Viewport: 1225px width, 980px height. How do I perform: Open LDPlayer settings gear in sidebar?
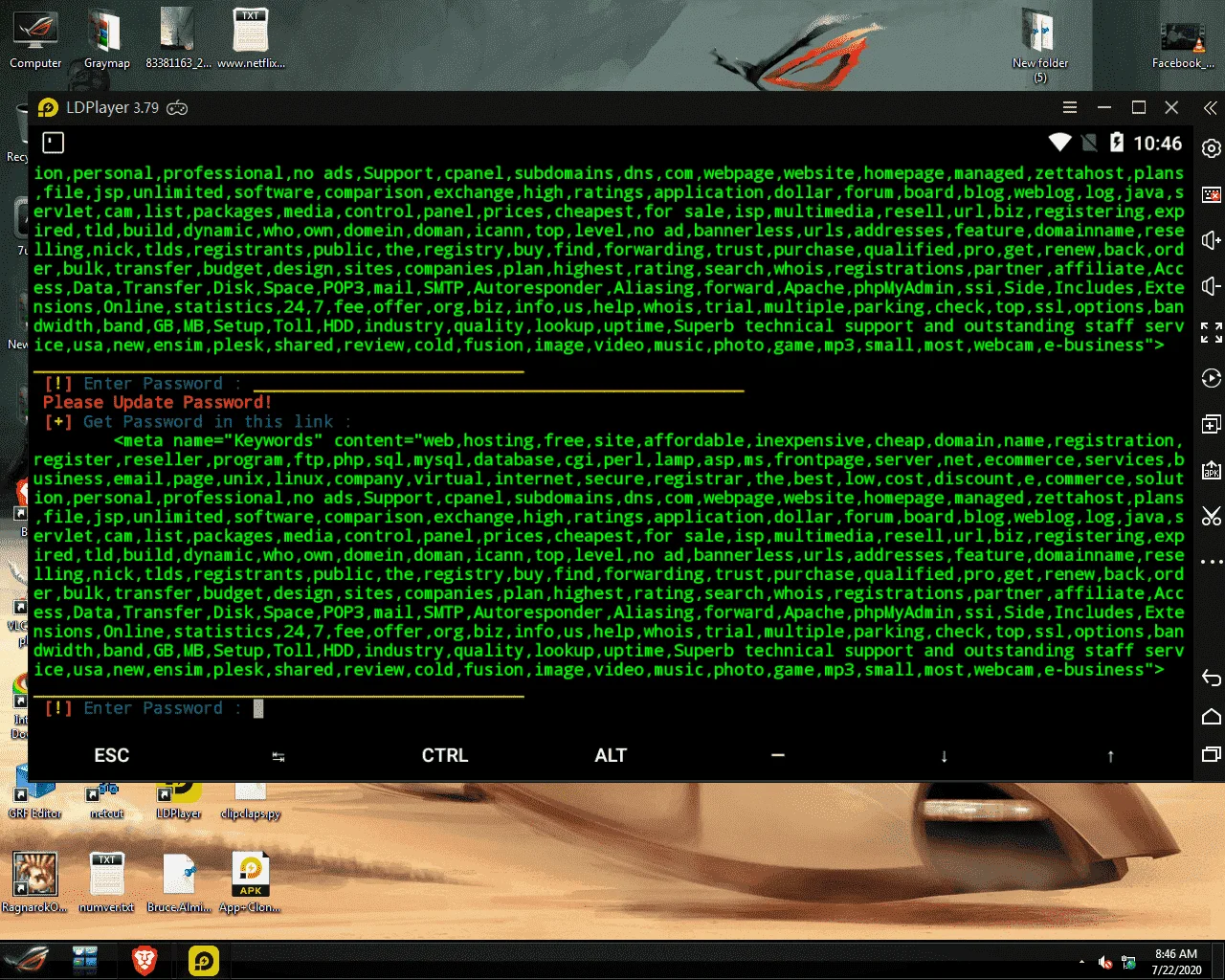tap(1211, 148)
